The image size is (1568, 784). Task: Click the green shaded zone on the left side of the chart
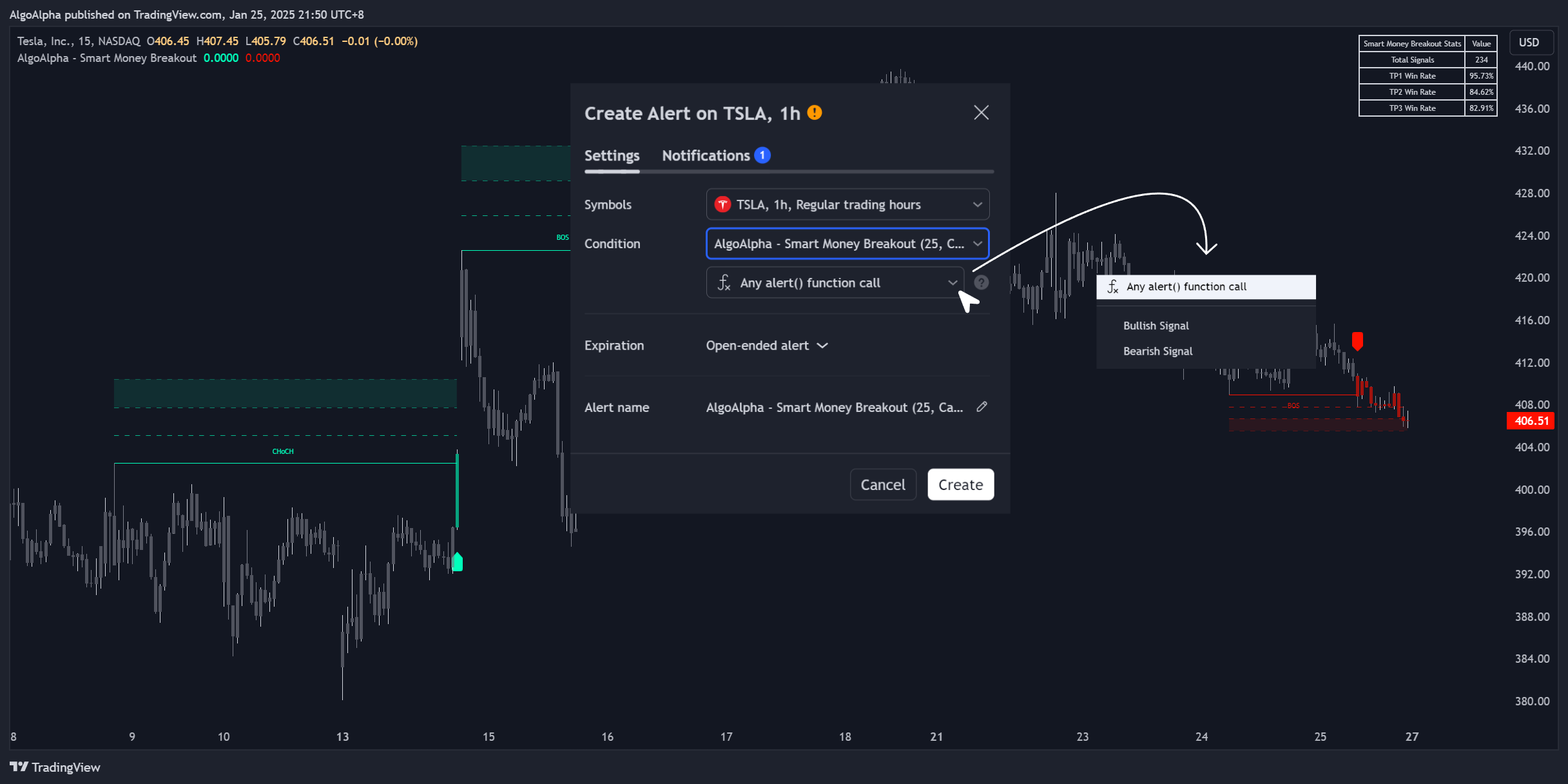pos(285,393)
